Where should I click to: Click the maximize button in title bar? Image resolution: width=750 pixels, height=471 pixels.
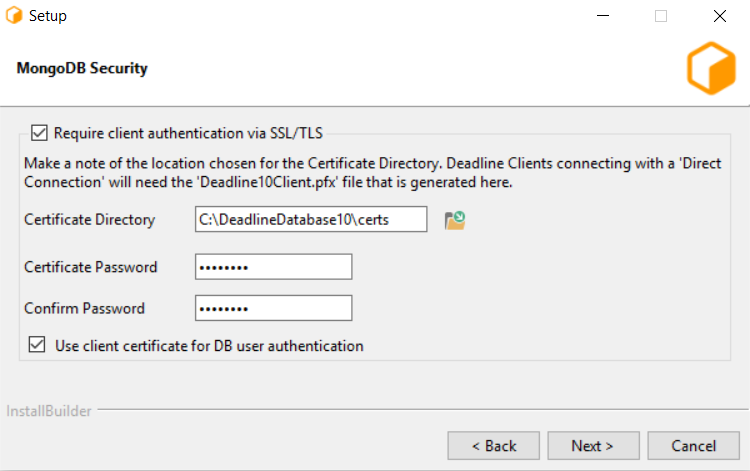[660, 16]
